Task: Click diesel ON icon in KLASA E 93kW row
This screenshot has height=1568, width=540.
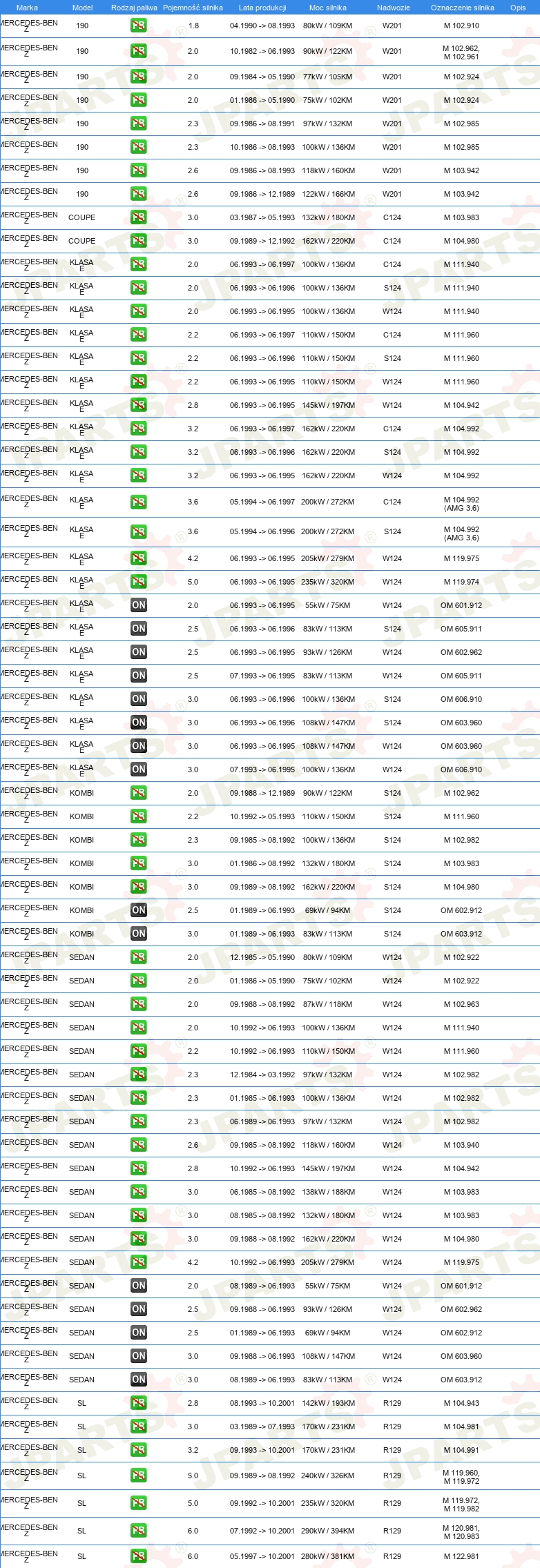Action: coord(138,652)
